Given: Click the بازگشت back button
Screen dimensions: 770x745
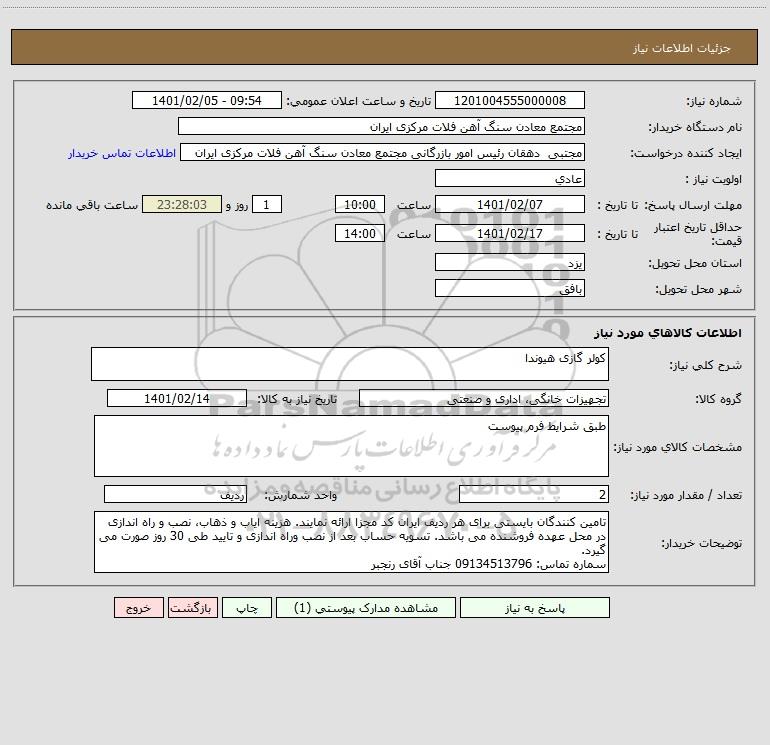Looking at the screenshot, I should pyautogui.click(x=192, y=607).
